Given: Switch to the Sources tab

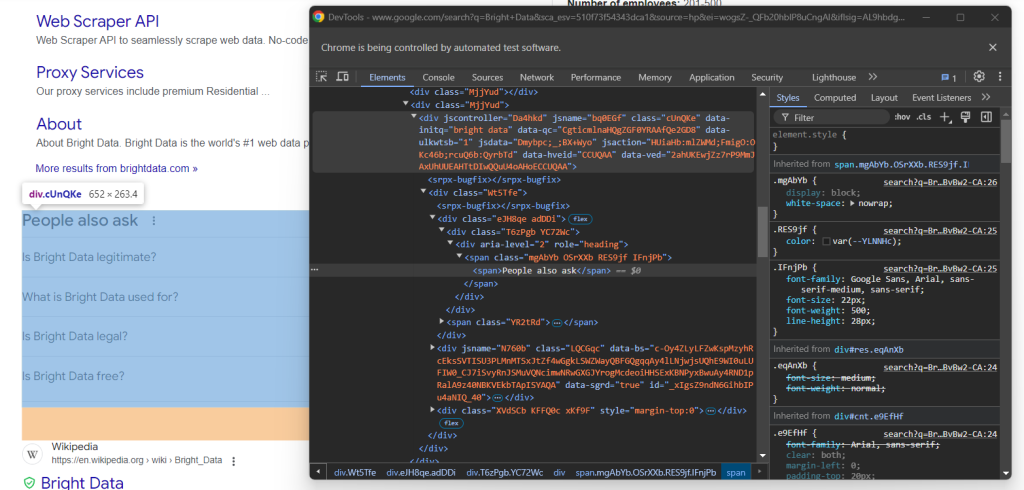Looking at the screenshot, I should click(x=487, y=77).
